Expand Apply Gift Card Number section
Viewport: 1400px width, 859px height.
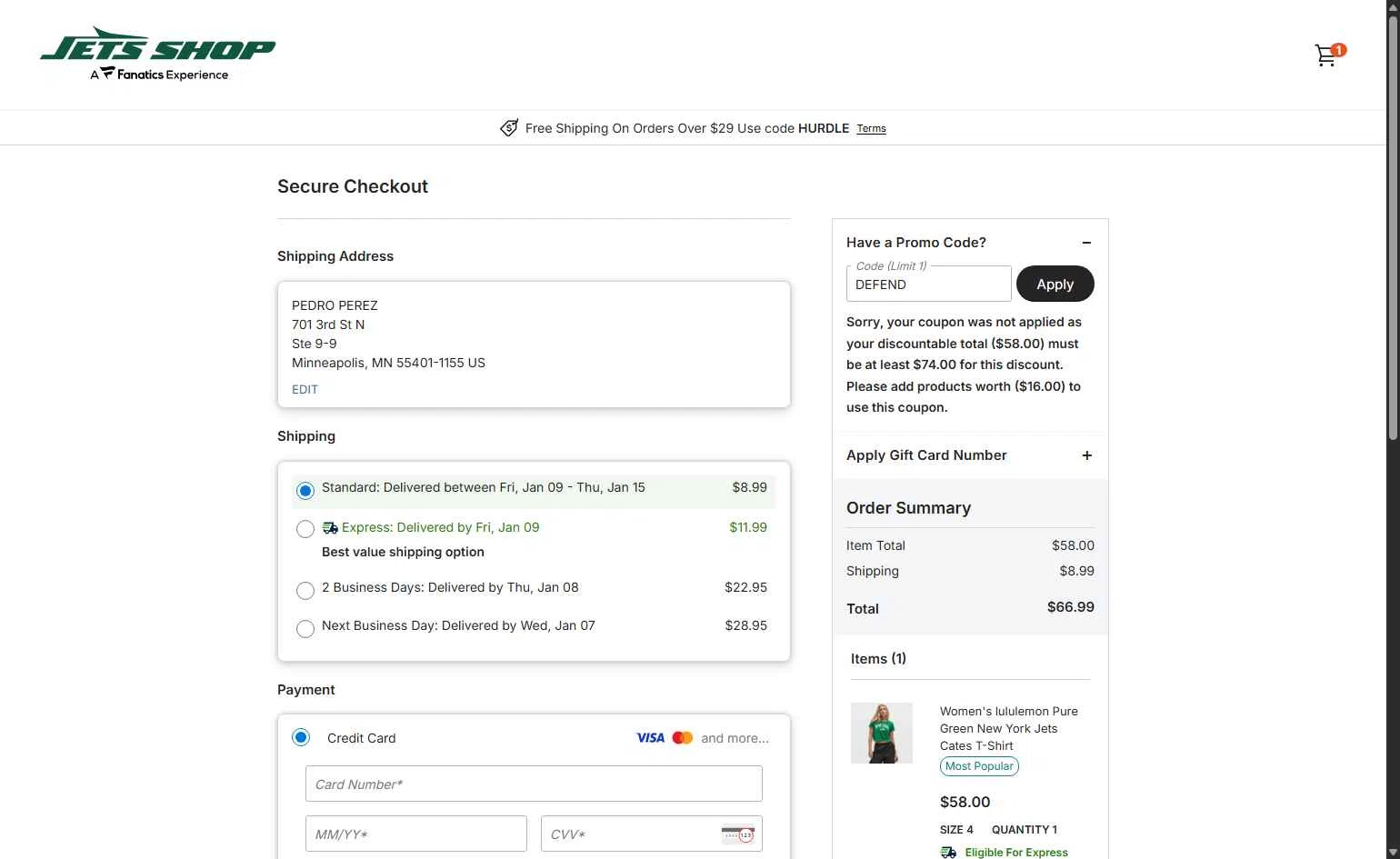(x=1086, y=455)
